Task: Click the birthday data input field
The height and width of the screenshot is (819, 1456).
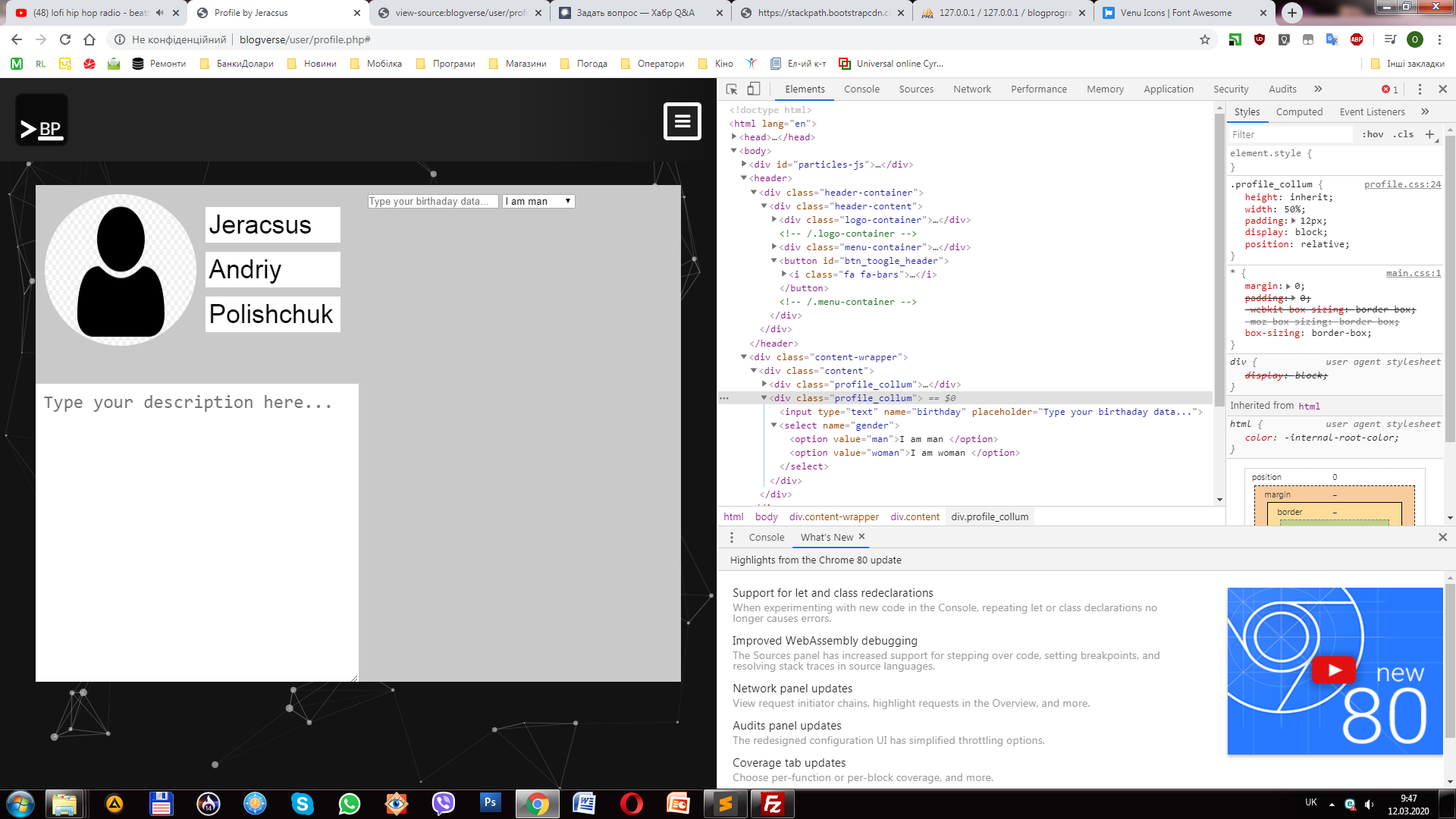Action: [x=432, y=201]
